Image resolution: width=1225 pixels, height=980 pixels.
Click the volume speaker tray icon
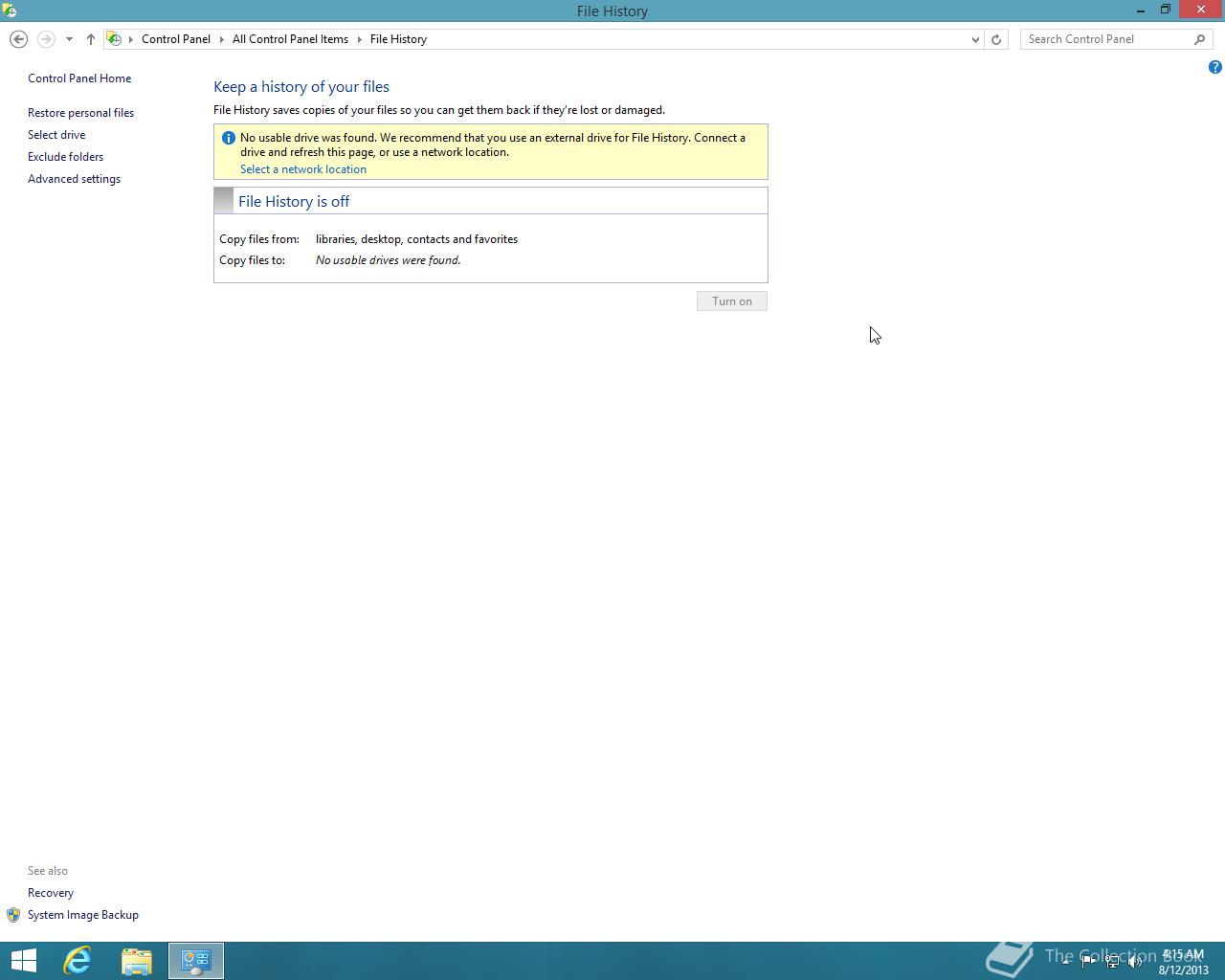pos(1135,961)
